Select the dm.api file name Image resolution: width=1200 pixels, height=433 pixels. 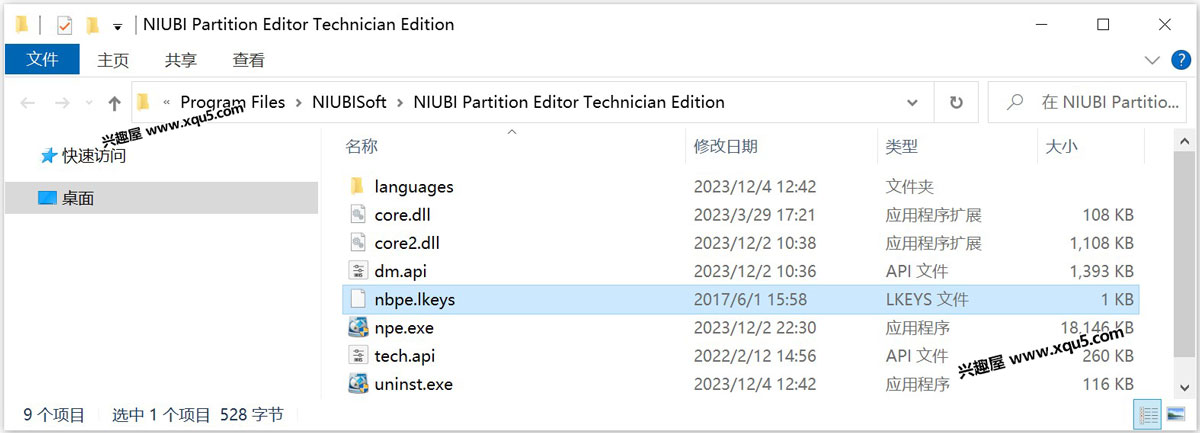point(400,270)
